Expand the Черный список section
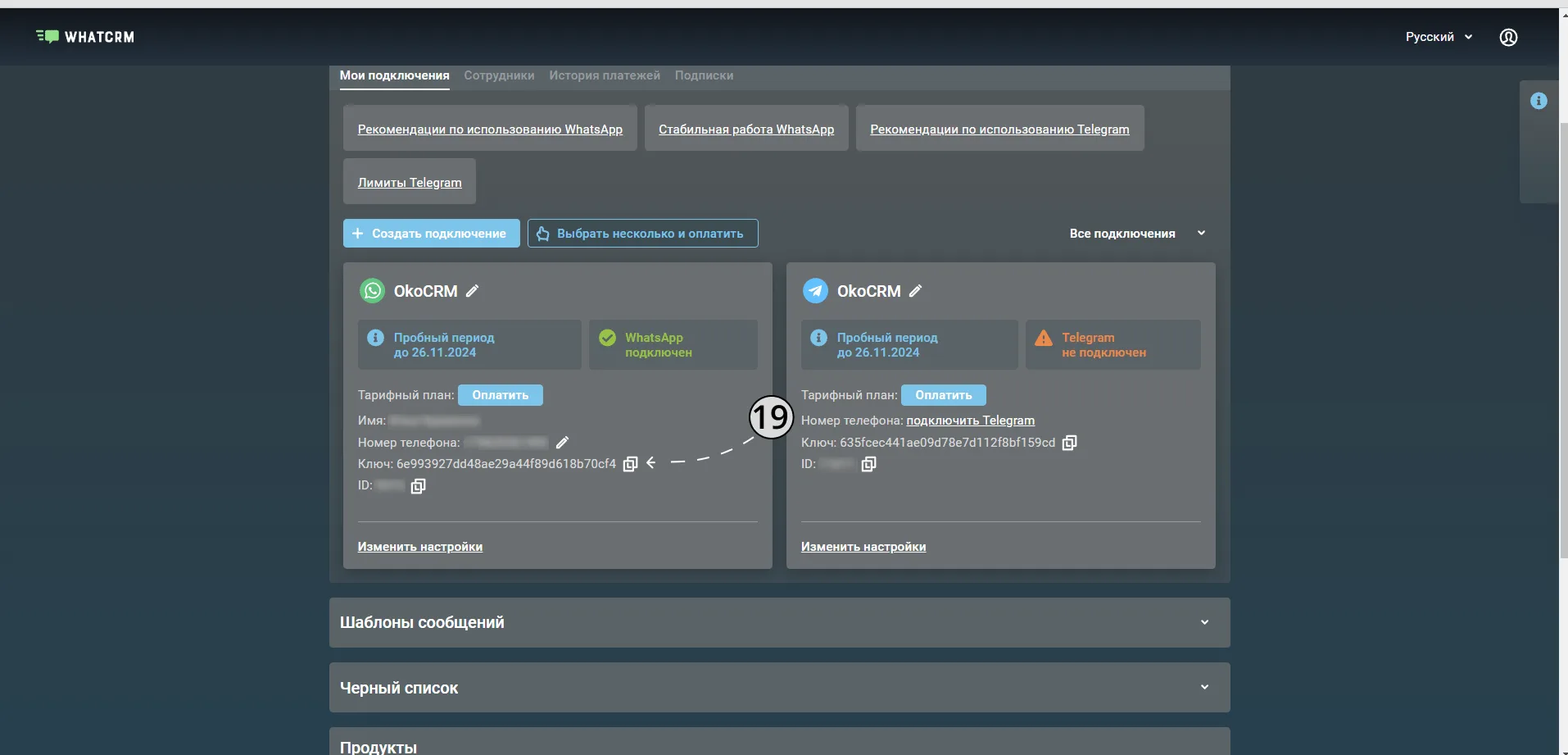 click(x=779, y=688)
